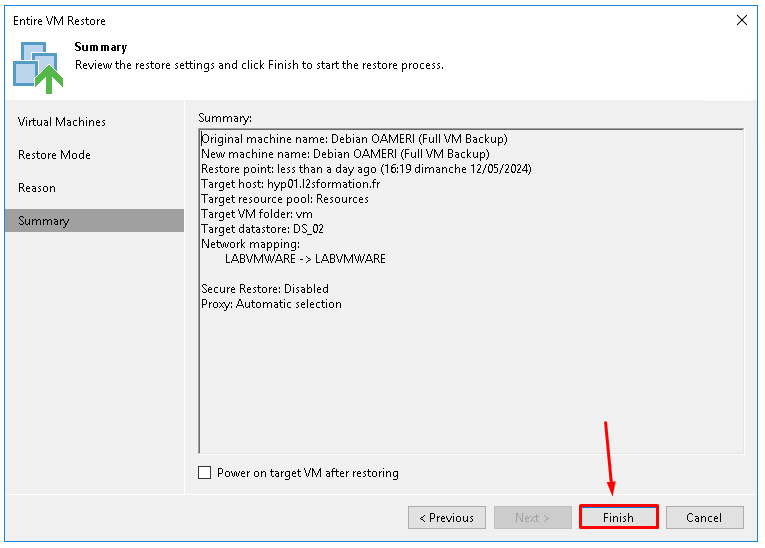Click the Cancel button
Image resolution: width=765 pixels, height=548 pixels.
click(x=704, y=517)
